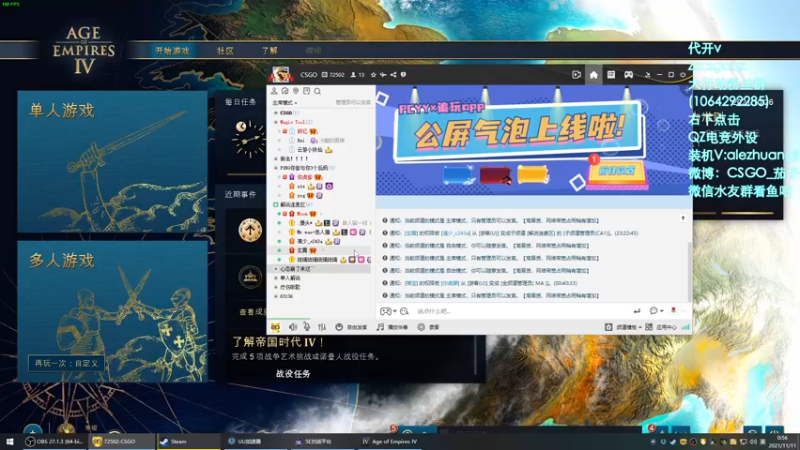Click the red flower gift icon

673,311
